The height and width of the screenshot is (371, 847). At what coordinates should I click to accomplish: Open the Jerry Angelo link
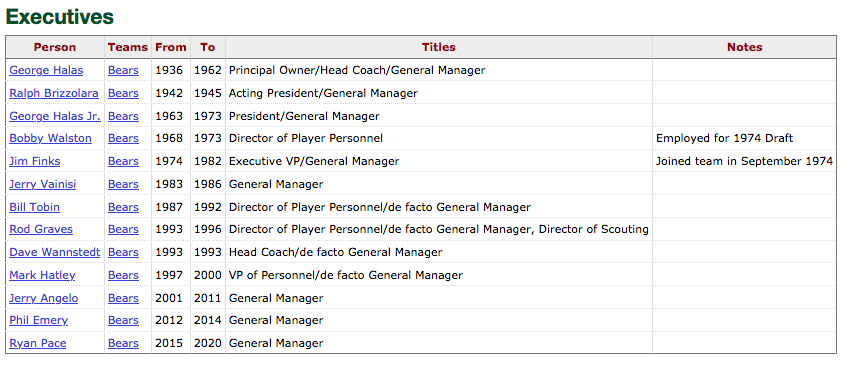point(44,298)
